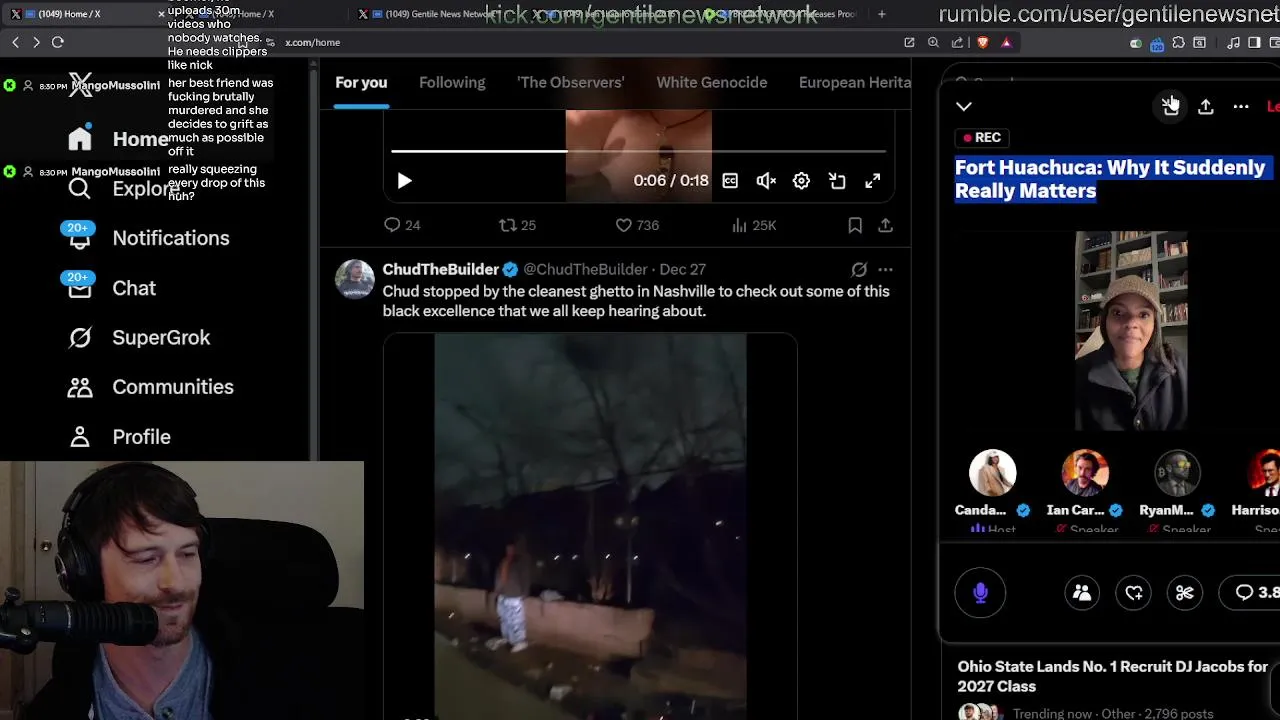Image resolution: width=1280 pixels, height=720 pixels.
Task: Switch to the White Genocide tab
Action: [x=712, y=83]
